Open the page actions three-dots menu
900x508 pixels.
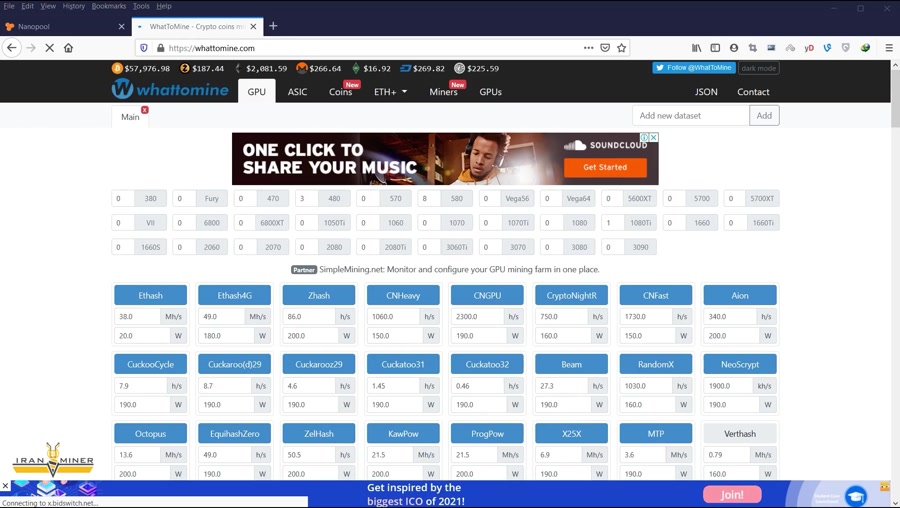588,48
